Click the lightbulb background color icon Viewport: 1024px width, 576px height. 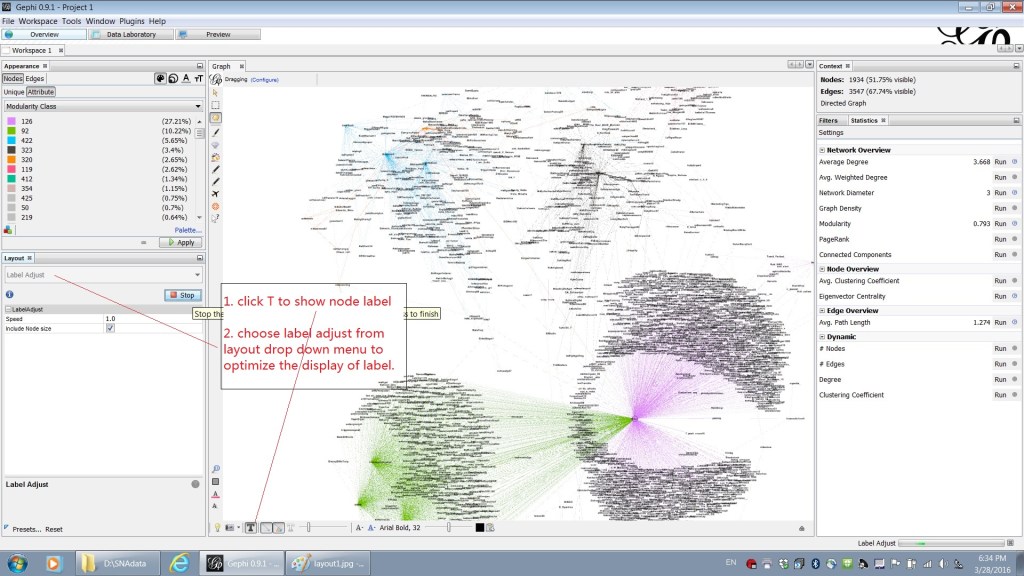click(x=217, y=527)
